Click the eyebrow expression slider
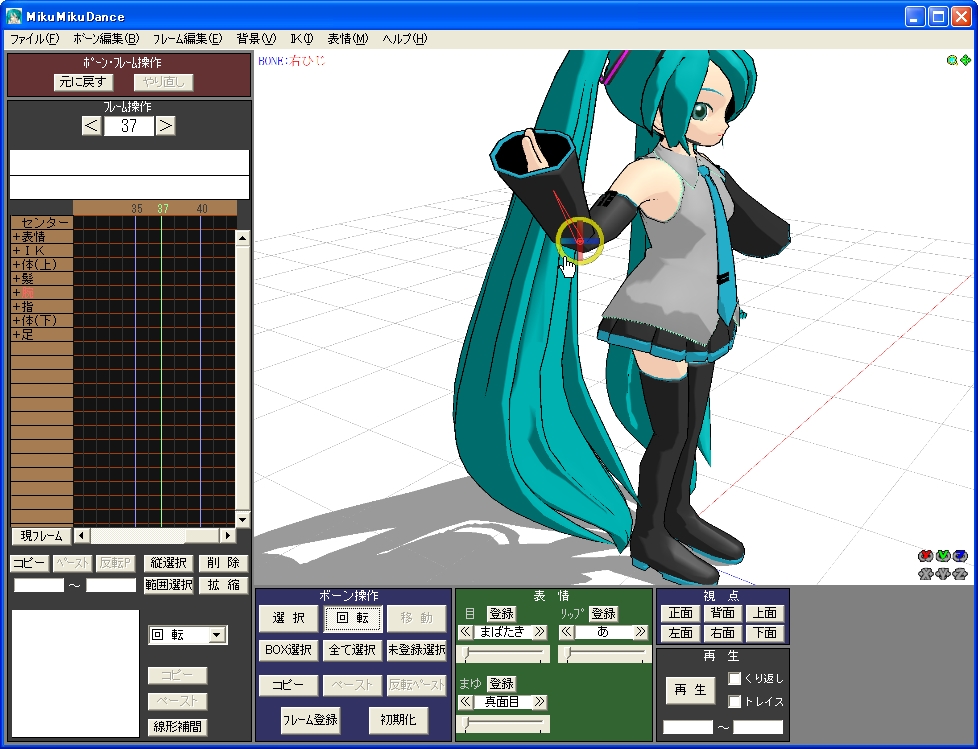The width and height of the screenshot is (978, 749). coord(503,723)
